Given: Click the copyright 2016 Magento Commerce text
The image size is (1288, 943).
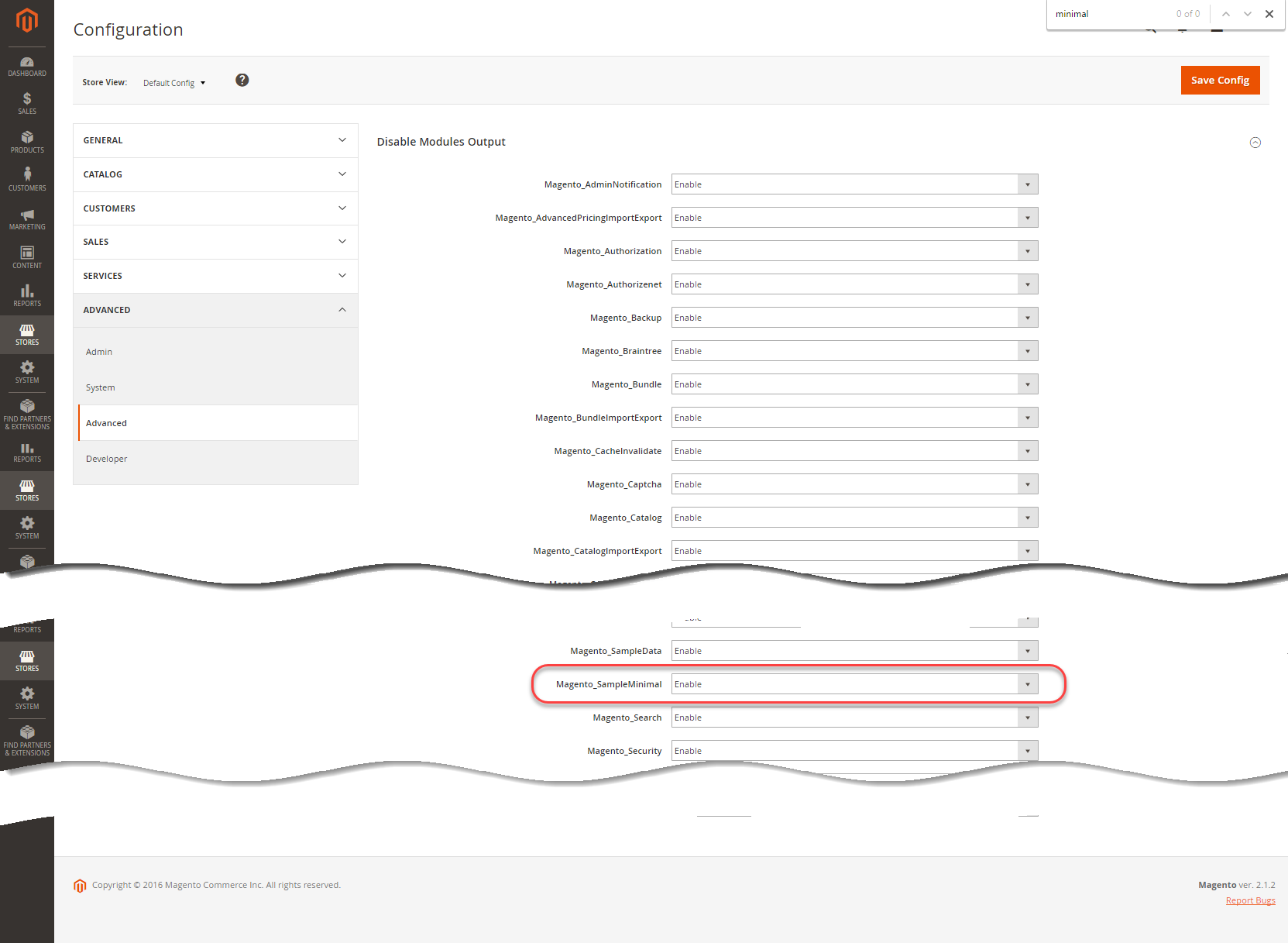Looking at the screenshot, I should point(216,885).
